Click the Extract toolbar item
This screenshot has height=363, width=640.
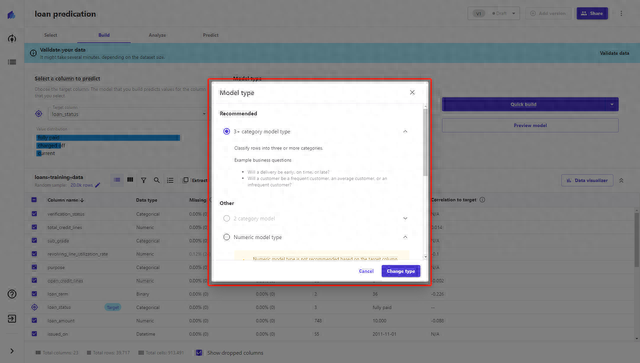pos(196,180)
